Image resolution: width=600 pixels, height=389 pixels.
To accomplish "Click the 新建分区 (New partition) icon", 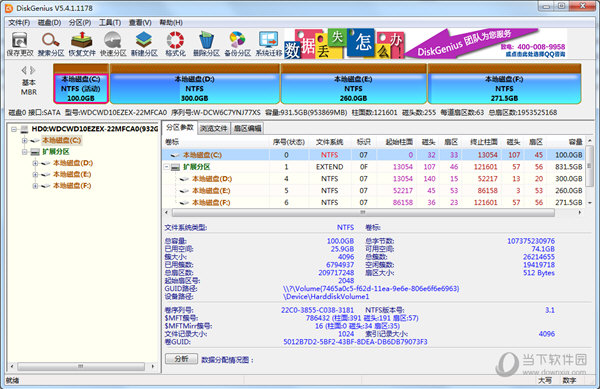I will pos(144,44).
